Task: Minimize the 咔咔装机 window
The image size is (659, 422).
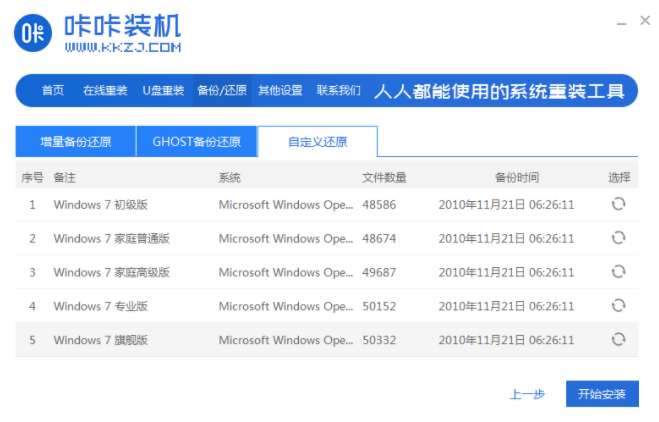Action: [621, 24]
